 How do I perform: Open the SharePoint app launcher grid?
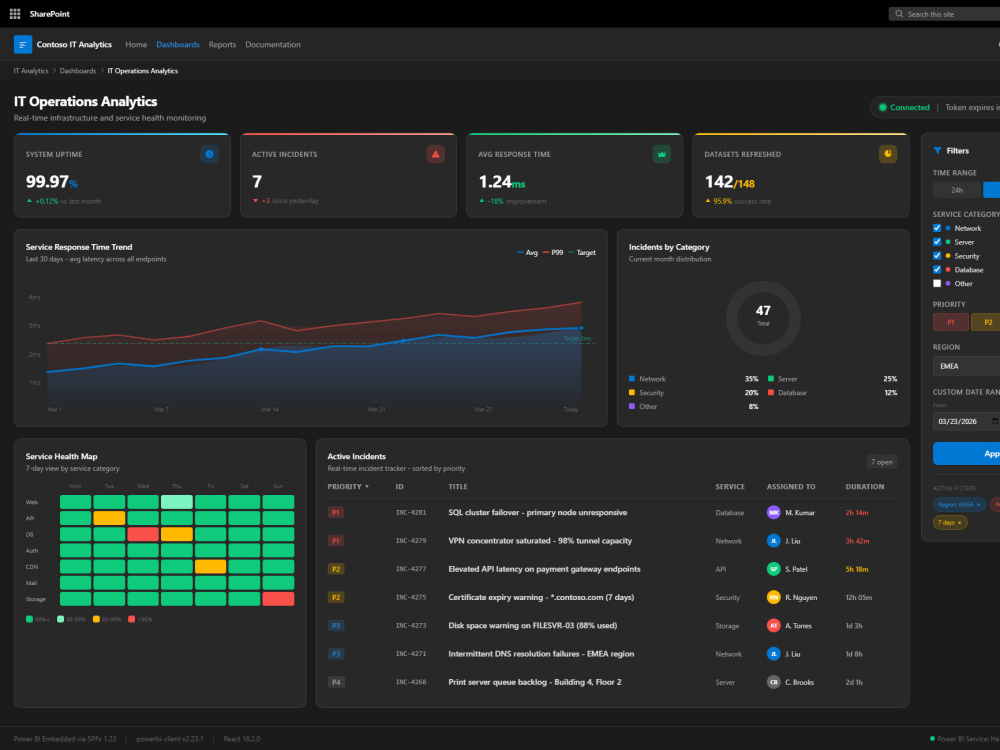tap(15, 13)
